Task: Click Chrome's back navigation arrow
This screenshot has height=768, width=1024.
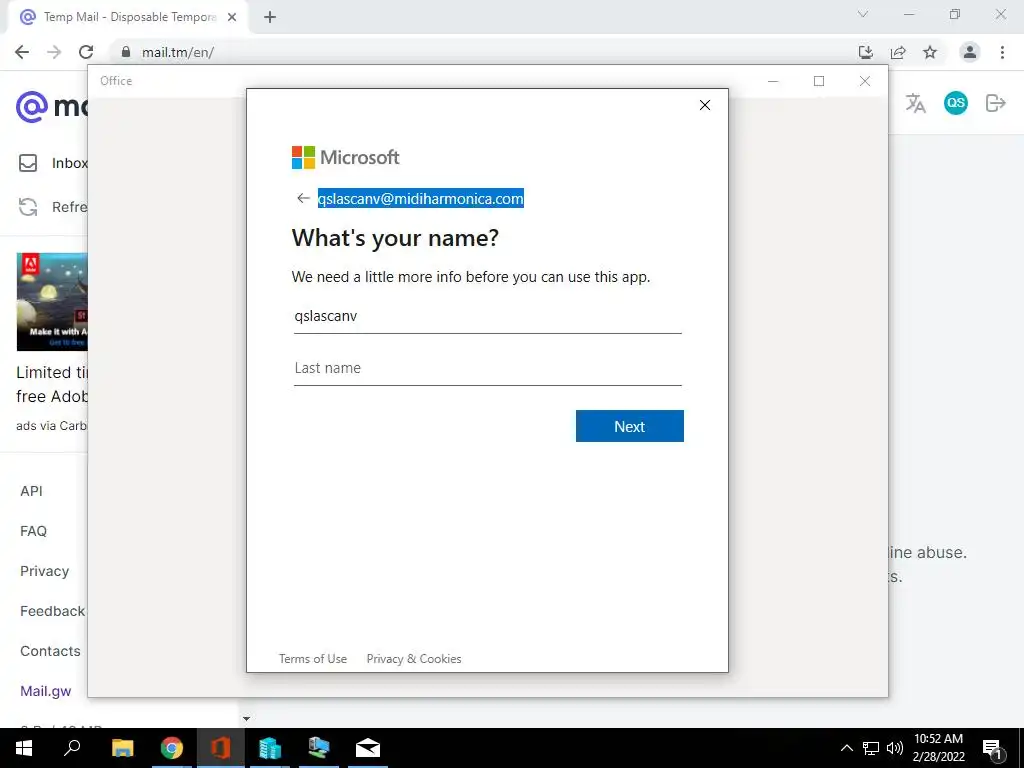Action: pos(22,52)
